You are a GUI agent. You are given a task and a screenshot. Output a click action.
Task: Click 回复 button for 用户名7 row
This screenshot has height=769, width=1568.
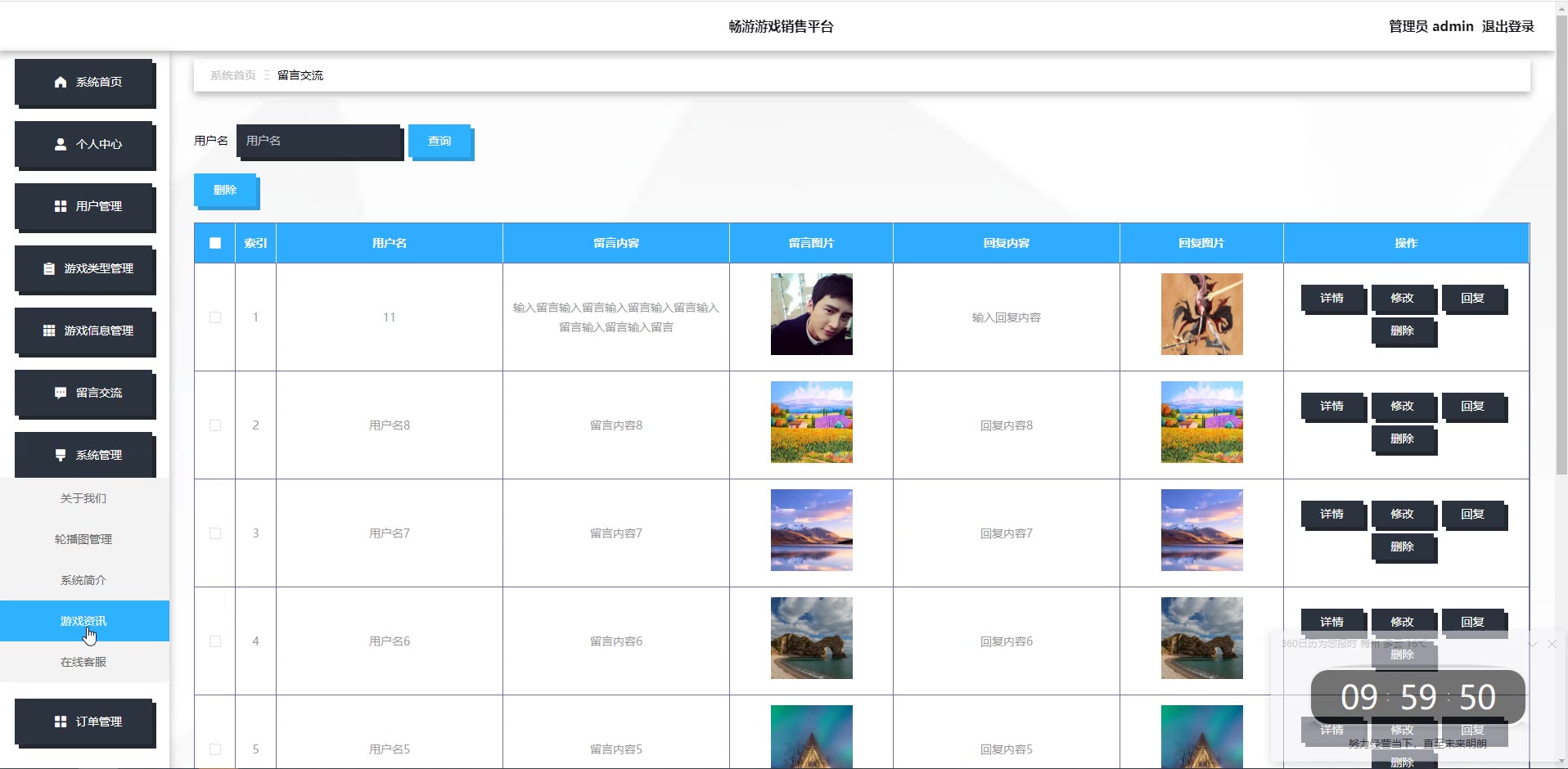(x=1472, y=514)
